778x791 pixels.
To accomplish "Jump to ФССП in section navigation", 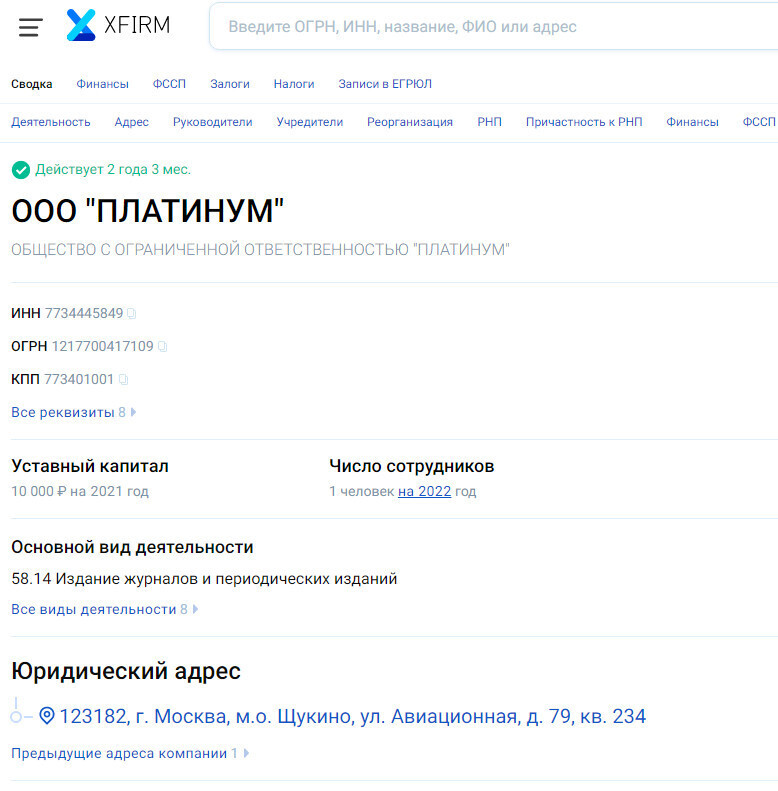I will click(x=759, y=122).
